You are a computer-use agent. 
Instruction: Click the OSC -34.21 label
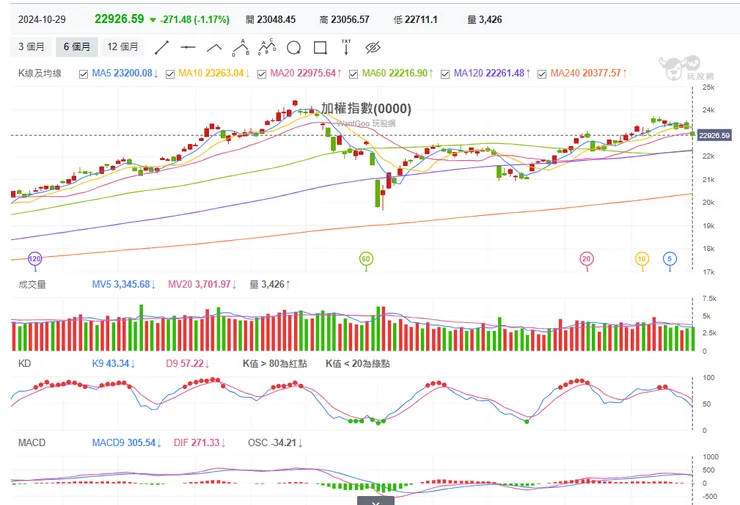click(276, 443)
